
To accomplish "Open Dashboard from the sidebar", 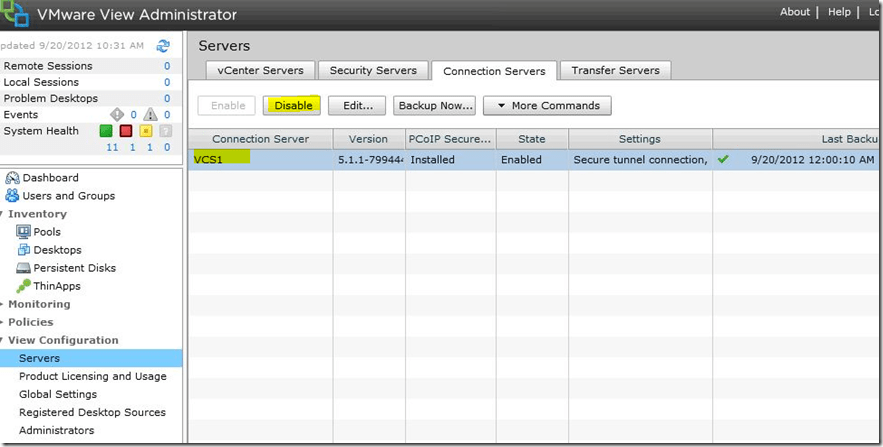I will (x=50, y=178).
